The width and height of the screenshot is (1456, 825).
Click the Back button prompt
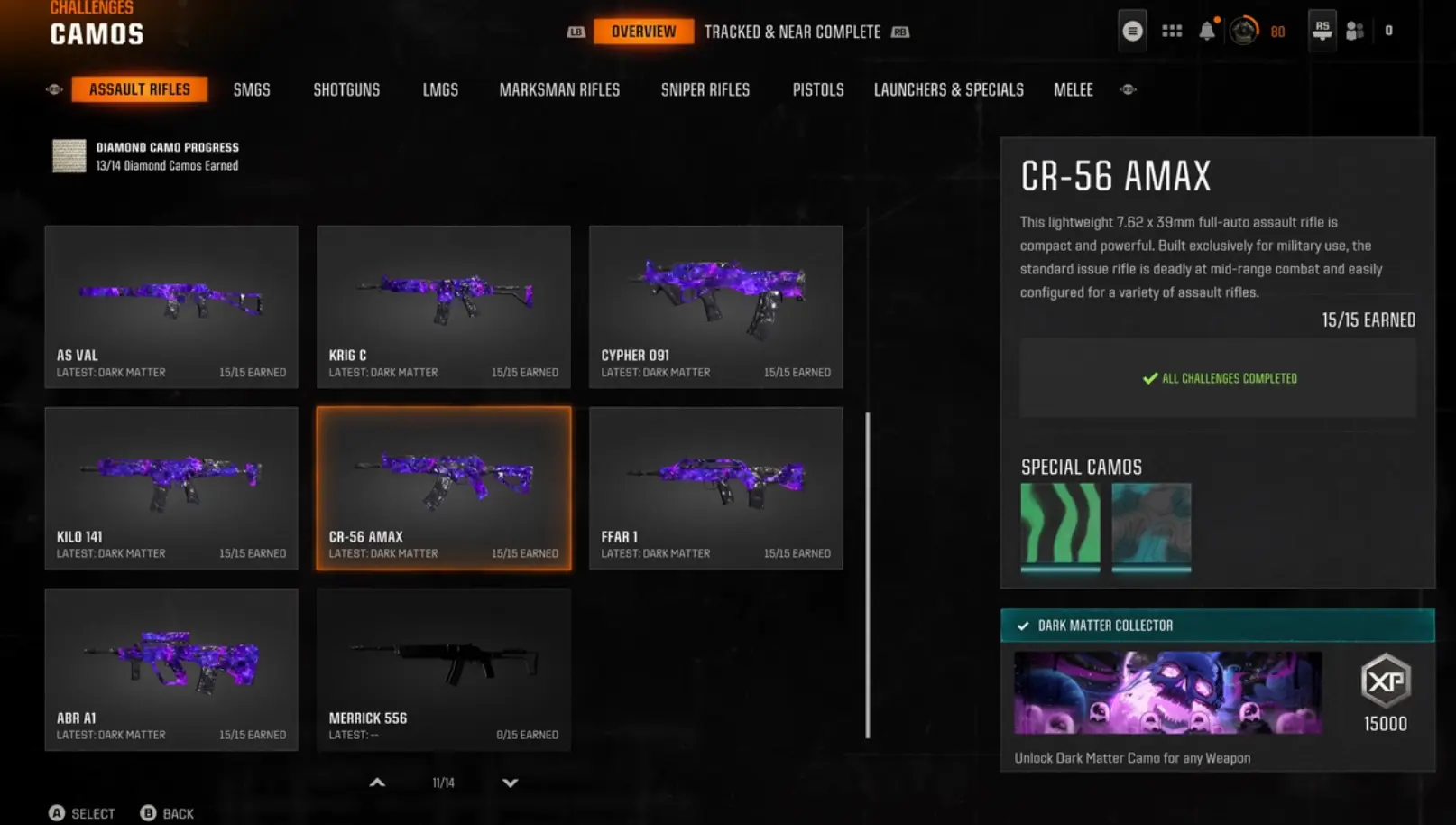click(x=168, y=813)
